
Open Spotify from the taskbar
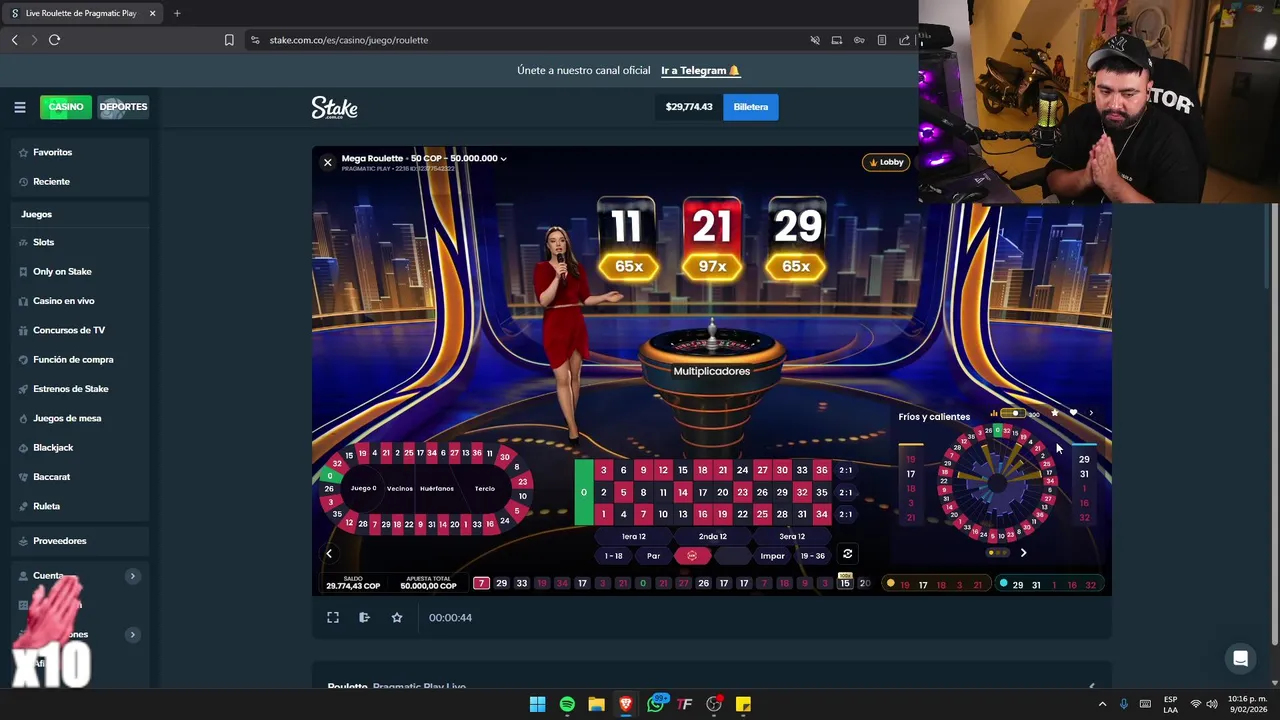(x=567, y=704)
